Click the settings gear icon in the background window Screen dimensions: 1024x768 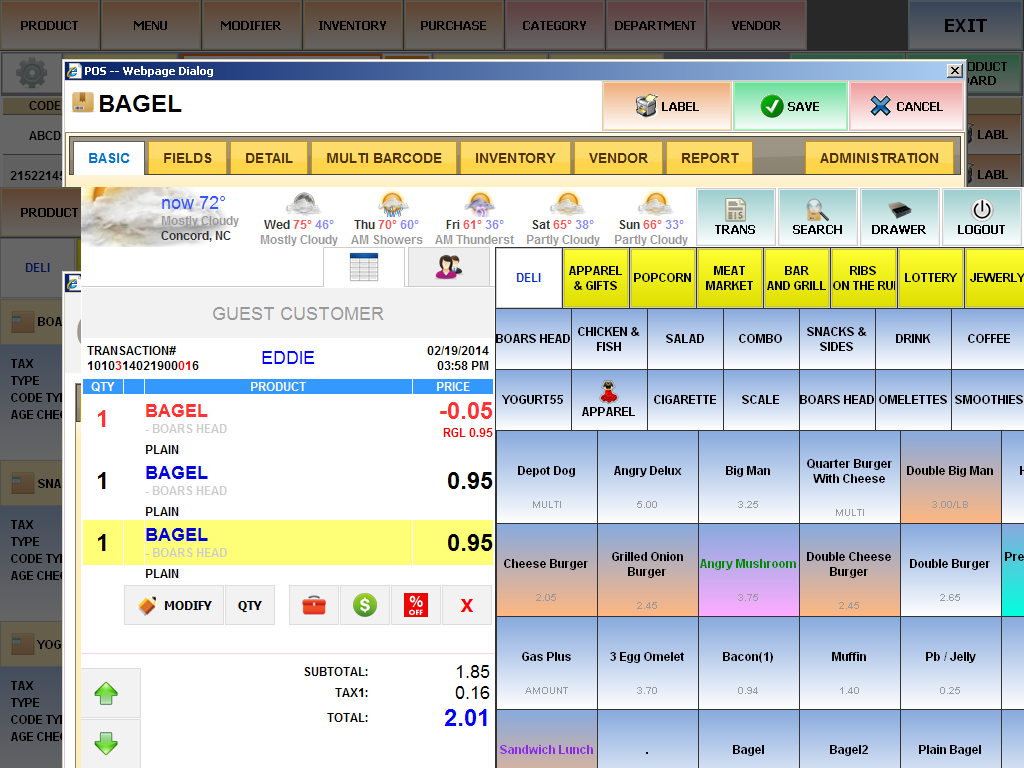[31, 72]
